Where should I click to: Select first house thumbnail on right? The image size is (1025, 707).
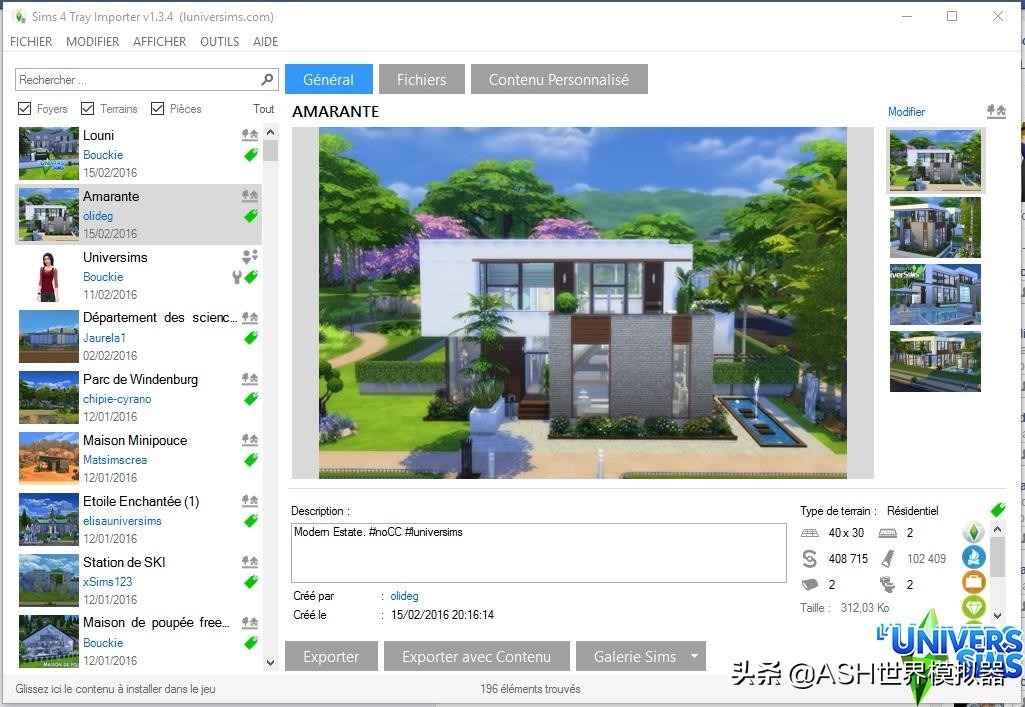(935, 159)
